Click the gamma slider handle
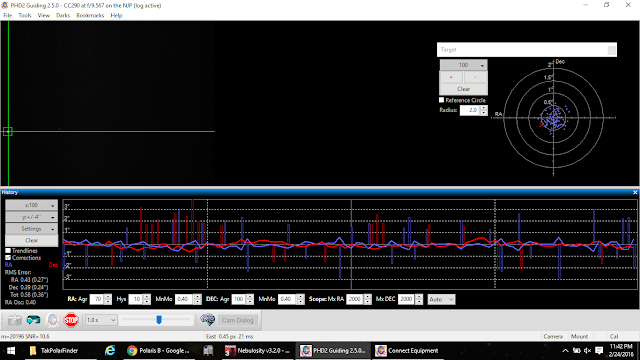Viewport: 640px width, 360px height. [x=159, y=320]
